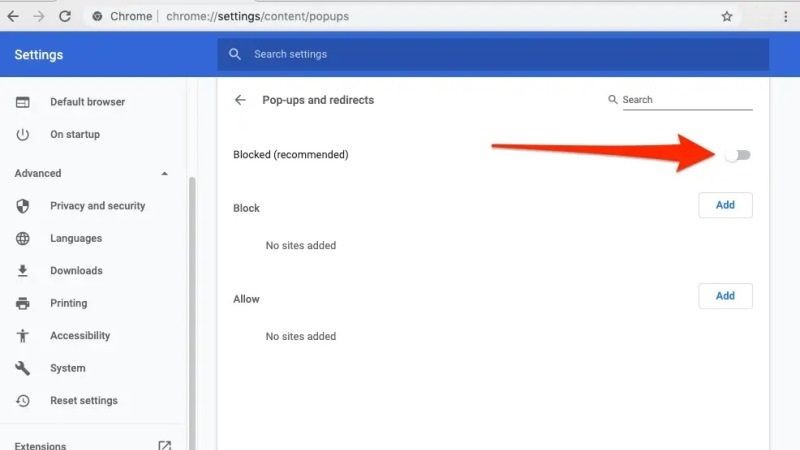This screenshot has width=800, height=450.
Task: Open Default browser settings
Action: tap(87, 102)
